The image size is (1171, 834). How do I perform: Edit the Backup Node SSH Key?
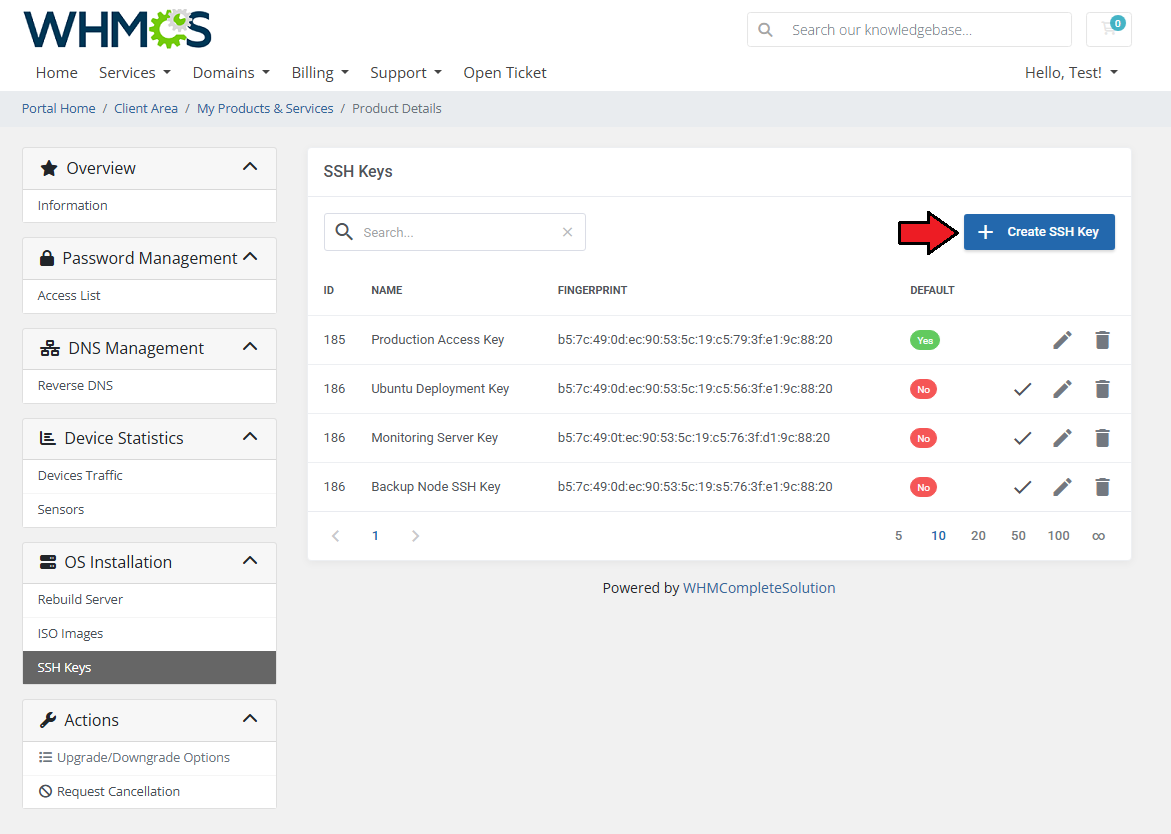(x=1062, y=488)
